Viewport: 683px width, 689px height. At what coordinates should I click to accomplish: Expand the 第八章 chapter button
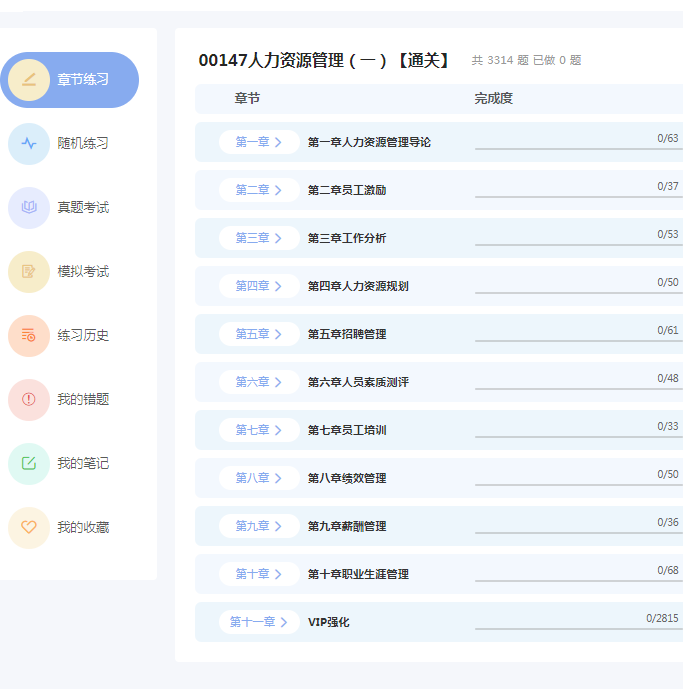259,478
